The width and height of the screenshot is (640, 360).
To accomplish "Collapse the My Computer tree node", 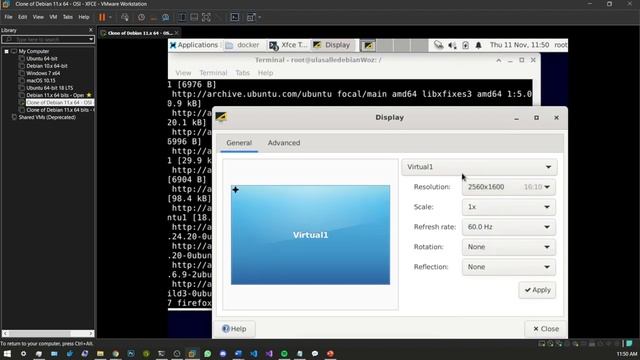I will pyautogui.click(x=7, y=51).
